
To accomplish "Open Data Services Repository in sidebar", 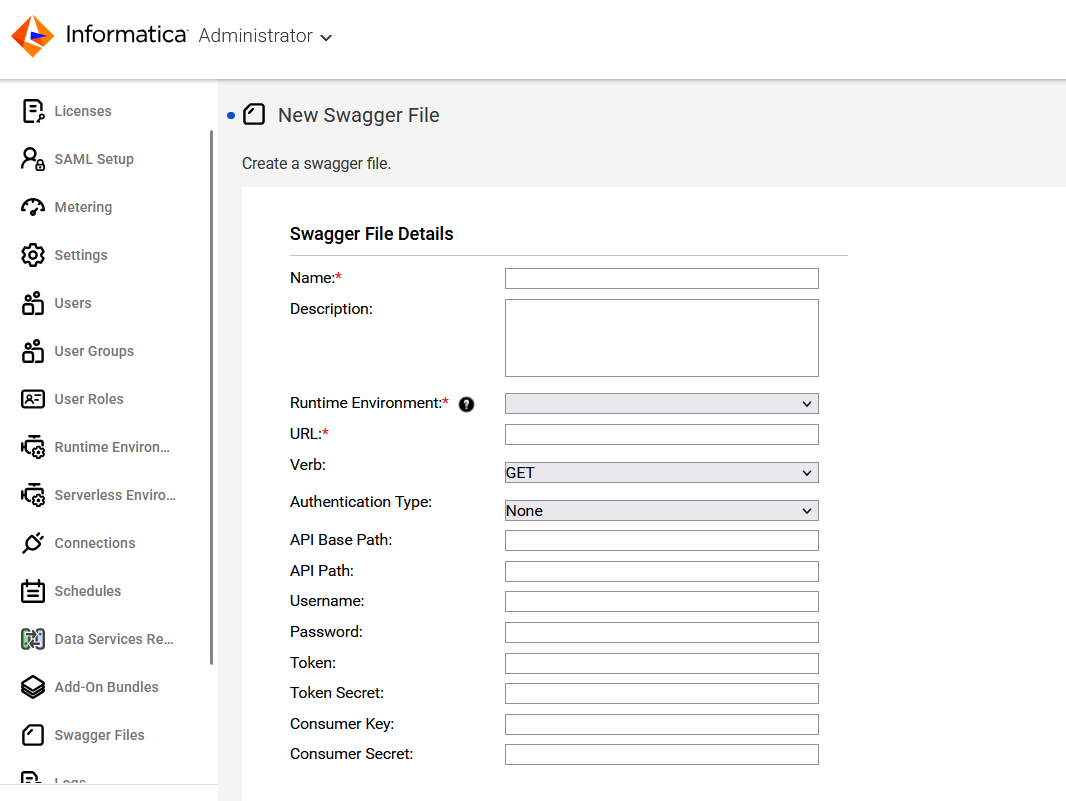I will pos(114,639).
